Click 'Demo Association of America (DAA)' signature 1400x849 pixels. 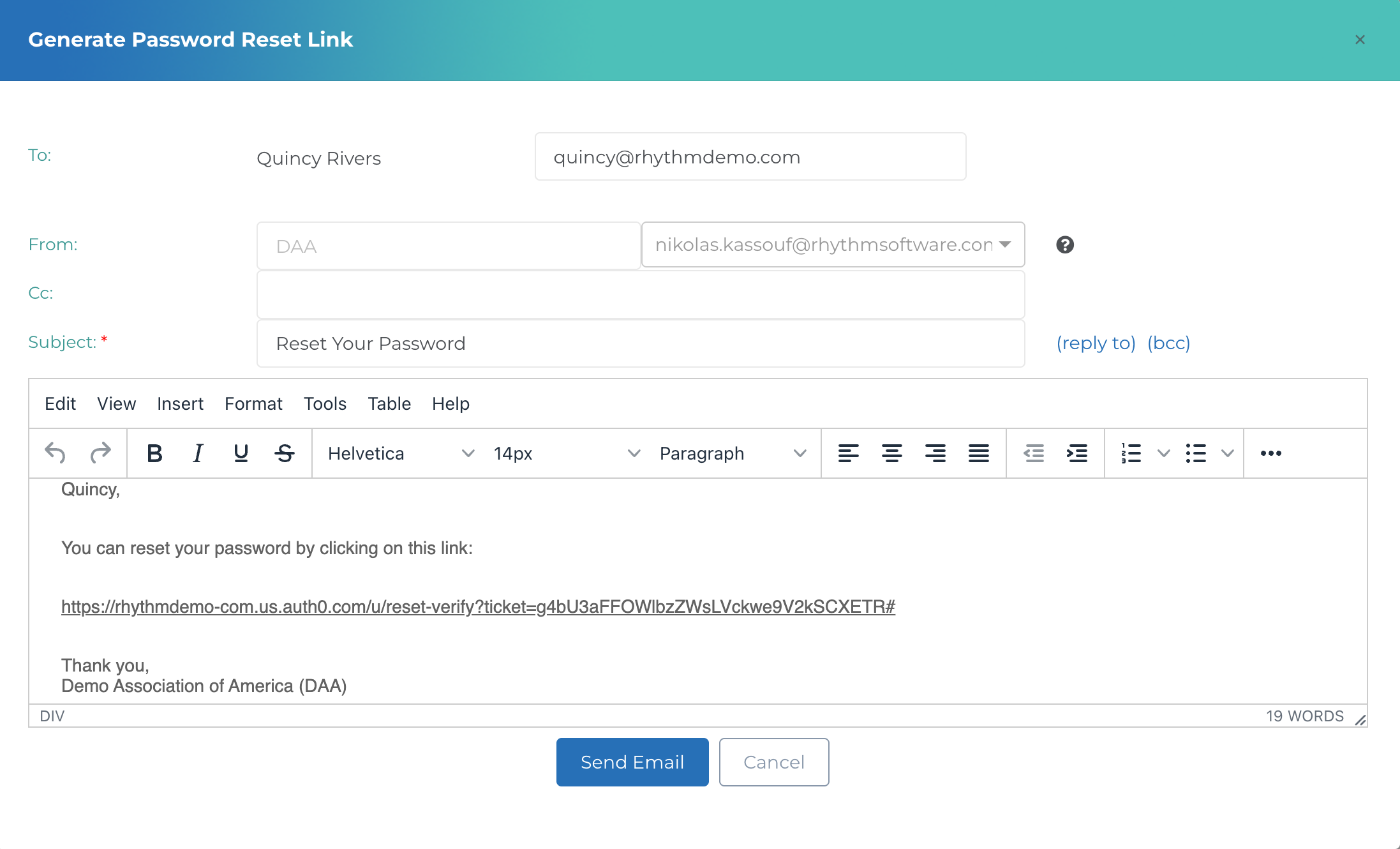[204, 686]
